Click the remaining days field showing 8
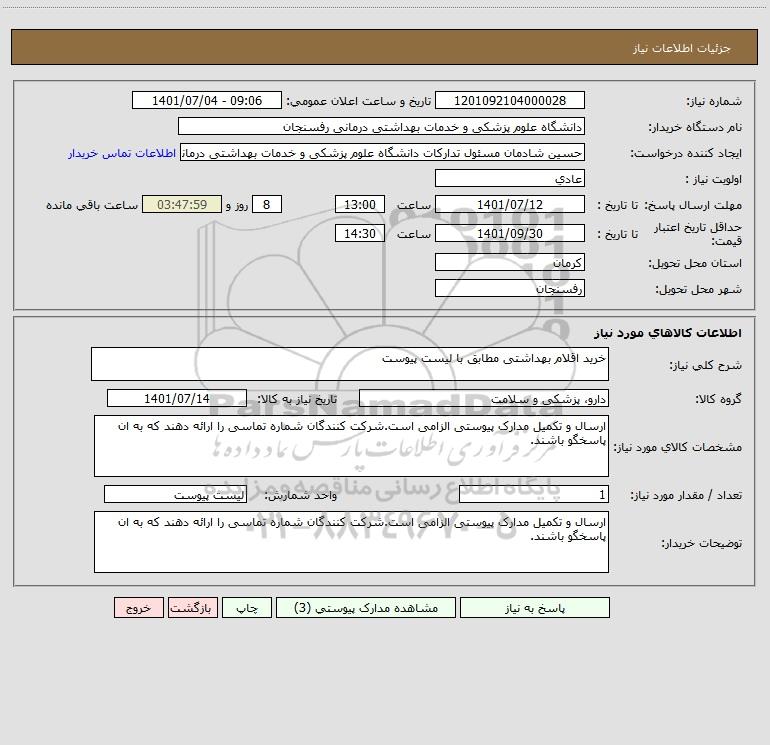The image size is (770, 745). click(x=267, y=204)
